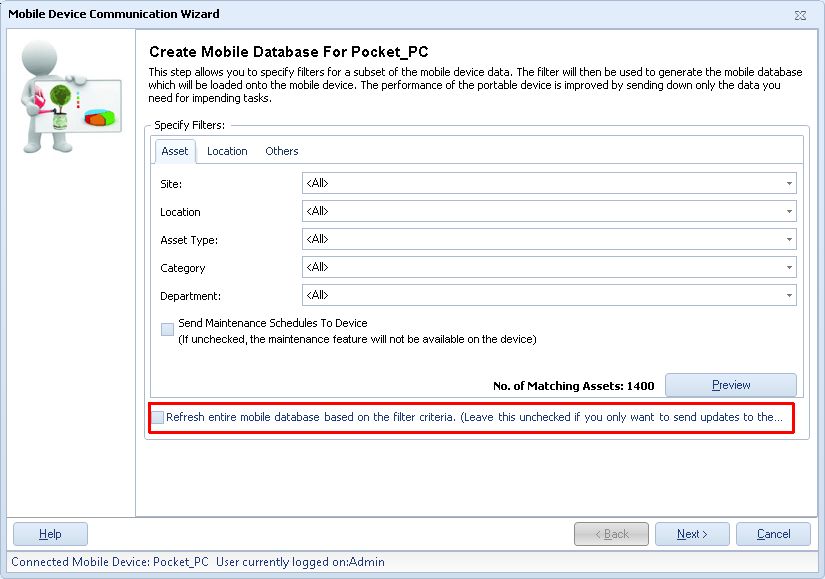Expand the Location filter dropdown
825x579 pixels.
pos(788,211)
